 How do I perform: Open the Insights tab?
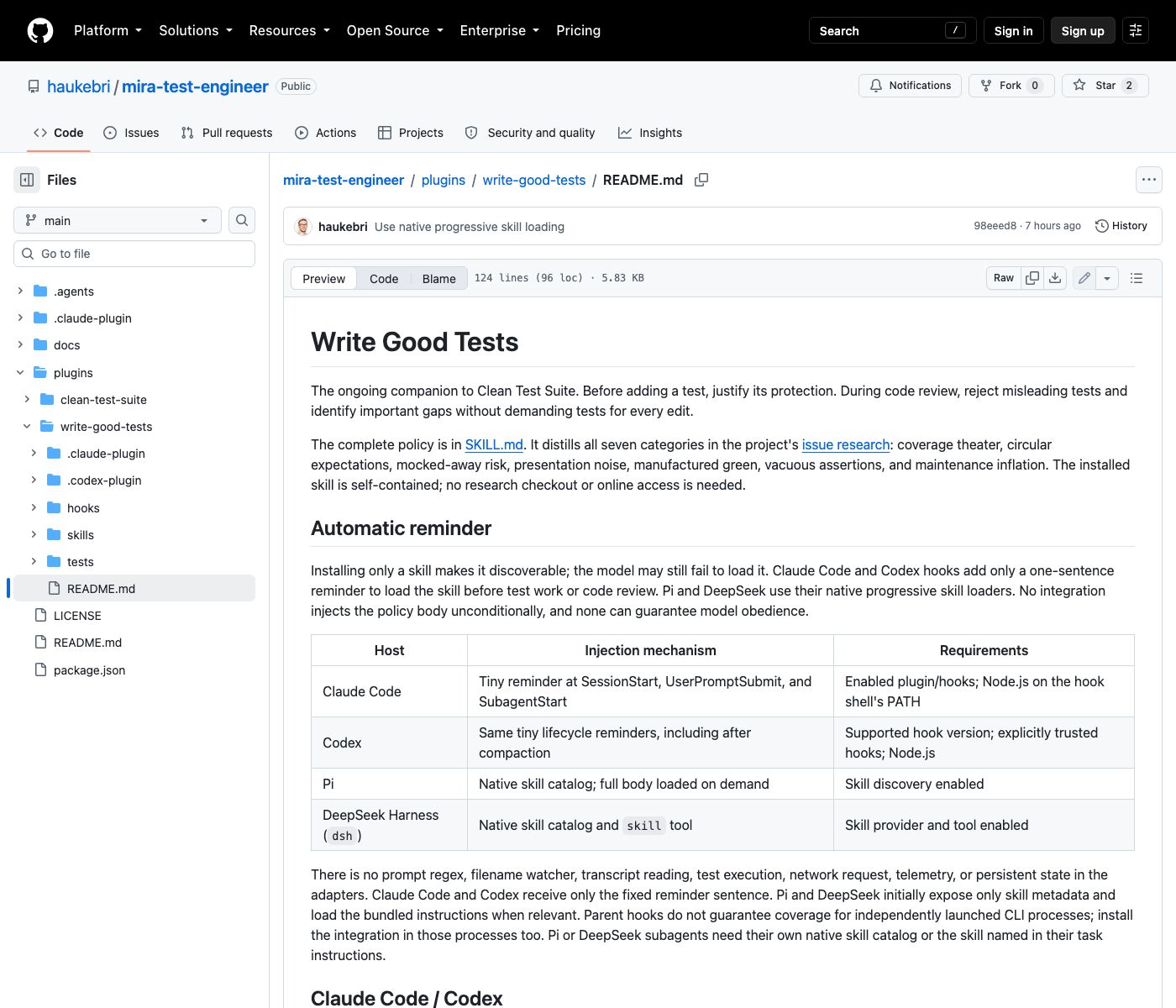[650, 133]
